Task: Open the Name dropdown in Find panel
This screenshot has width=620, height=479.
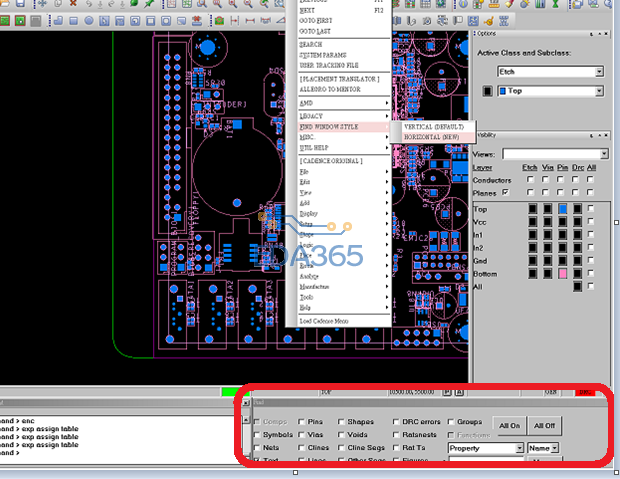Action: [555, 448]
